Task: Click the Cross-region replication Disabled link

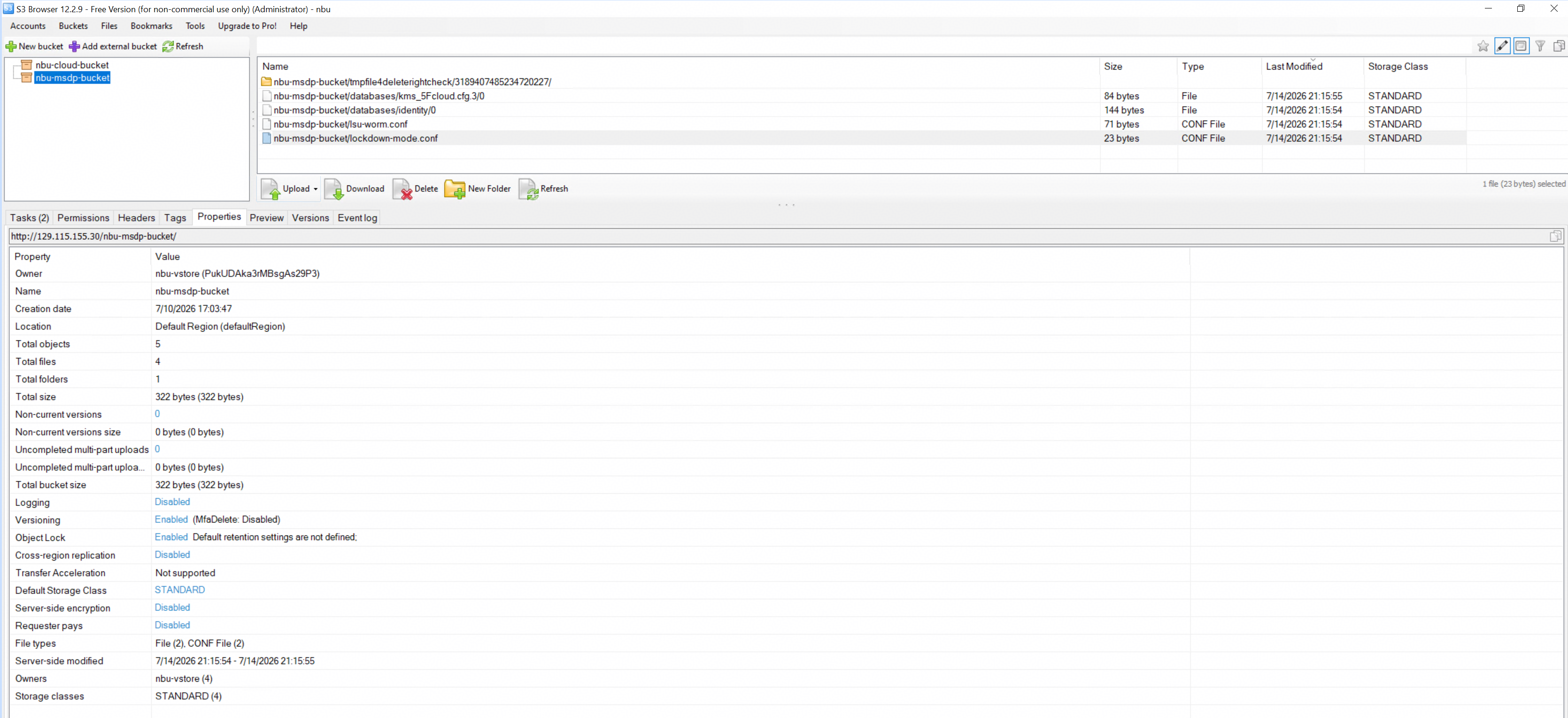Action: coord(172,555)
